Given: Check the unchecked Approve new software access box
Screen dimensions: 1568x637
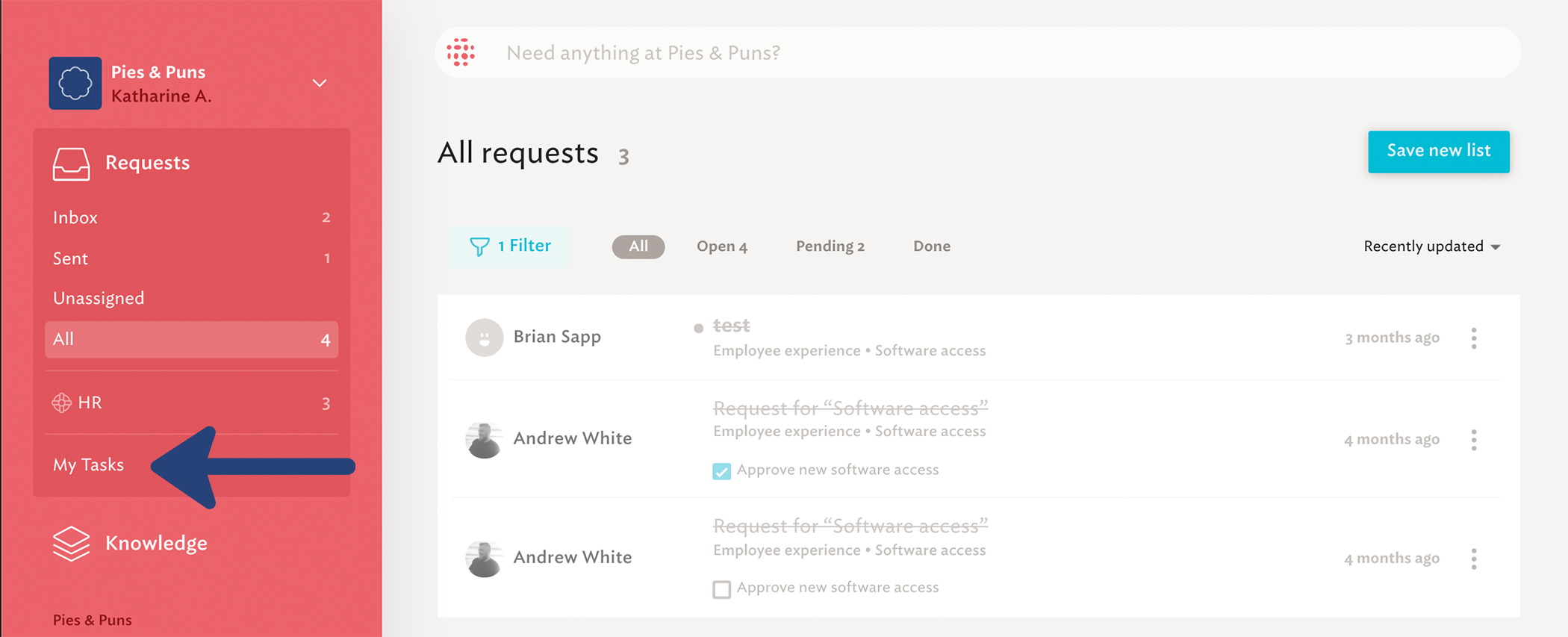Looking at the screenshot, I should click(x=721, y=589).
